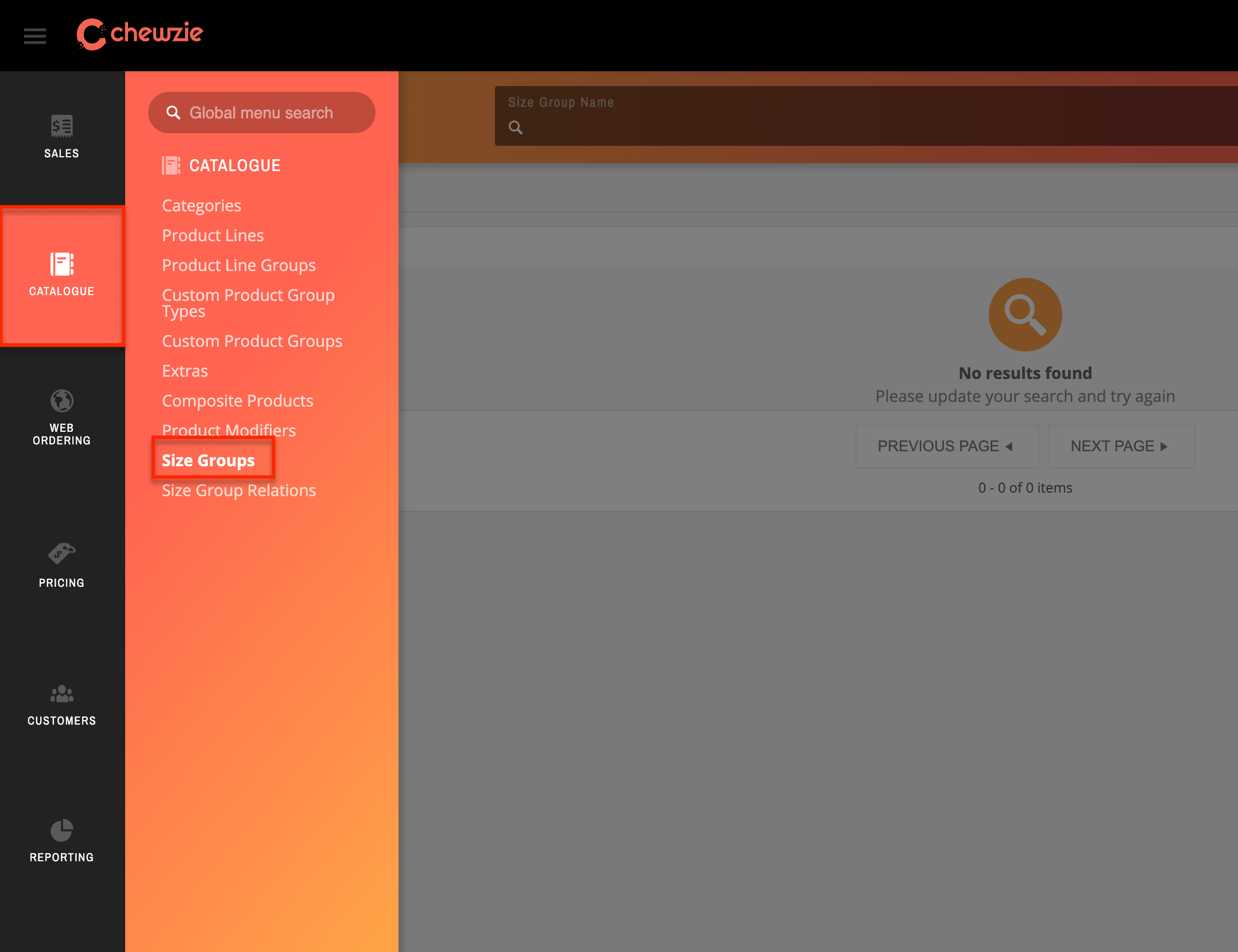Open Custom Product Groups menu item
The image size is (1238, 952).
[252, 341]
